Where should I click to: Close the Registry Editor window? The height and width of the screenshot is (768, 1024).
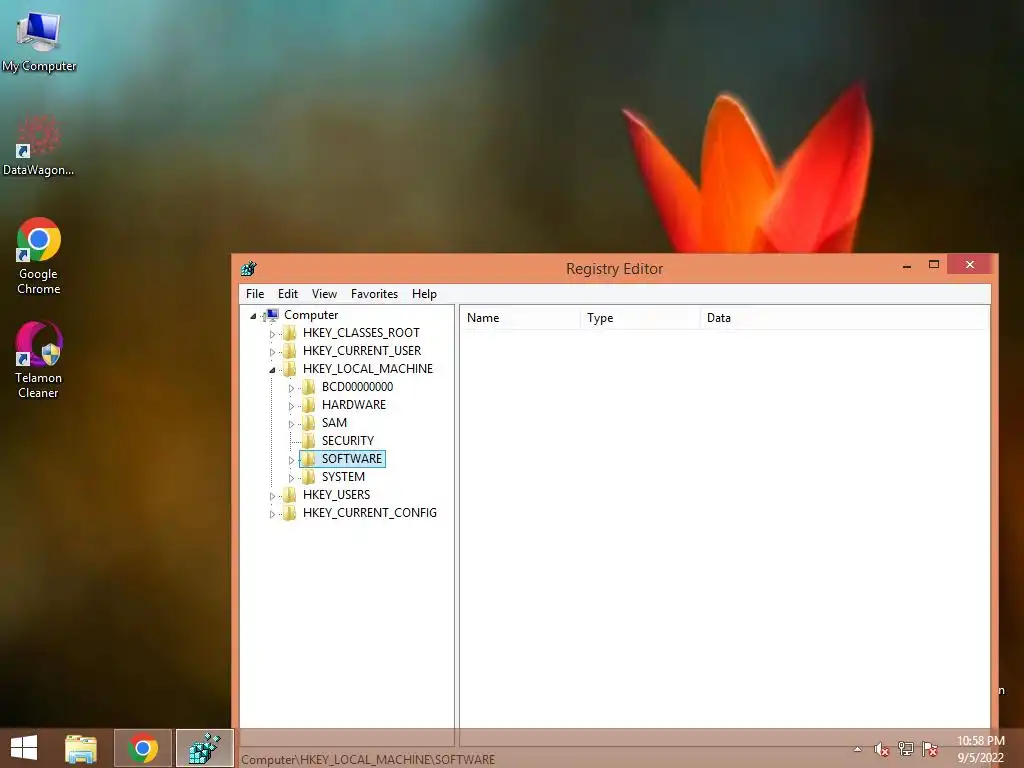[970, 264]
